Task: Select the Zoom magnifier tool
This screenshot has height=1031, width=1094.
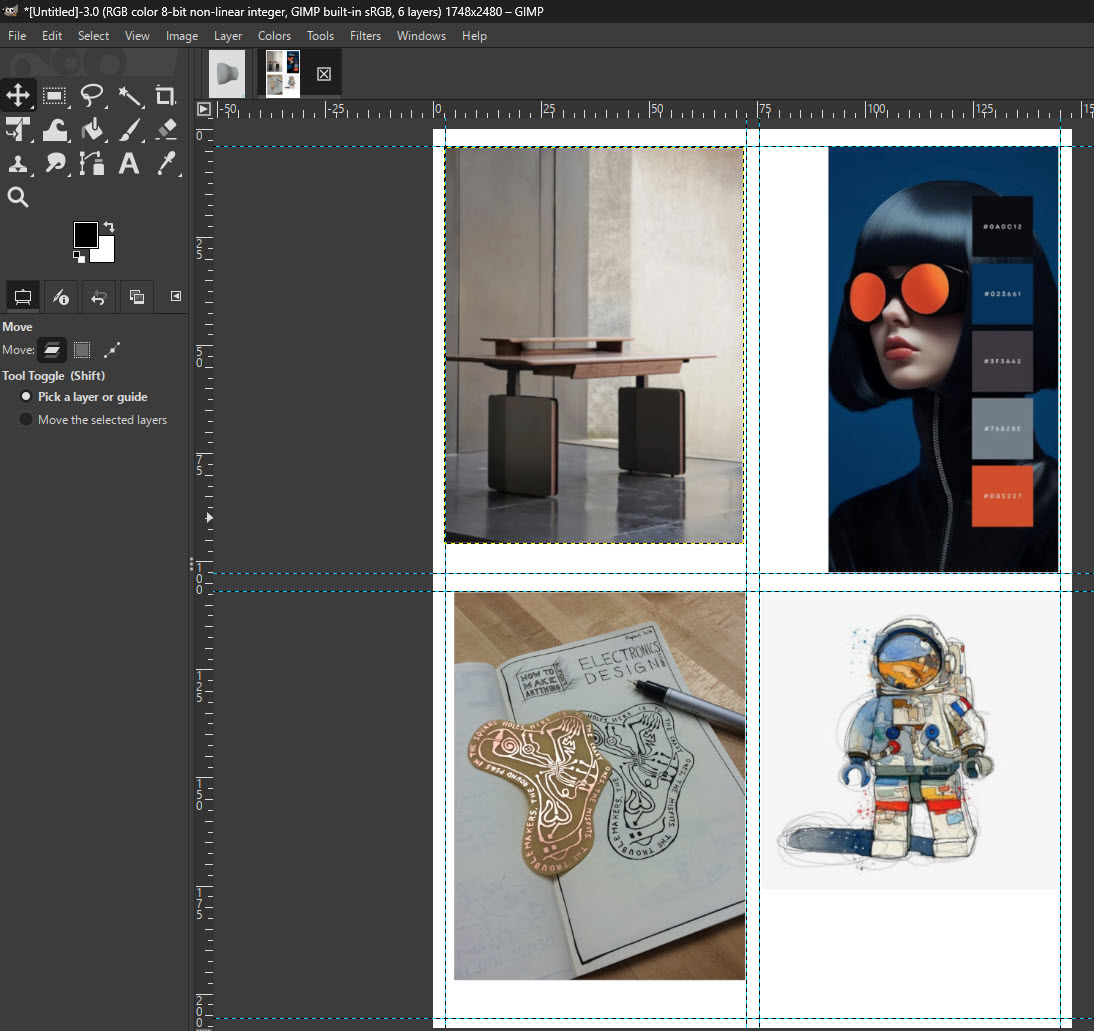Action: pos(18,197)
